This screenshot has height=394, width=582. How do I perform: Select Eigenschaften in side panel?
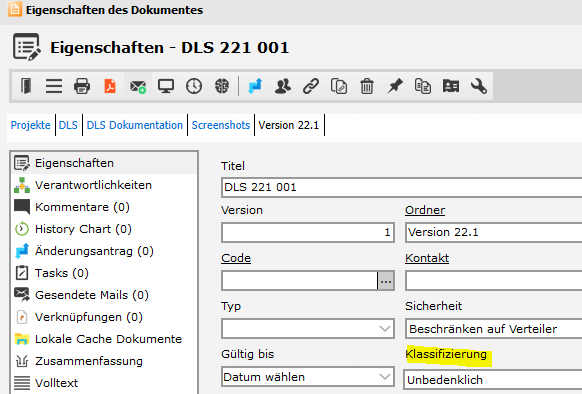point(104,163)
